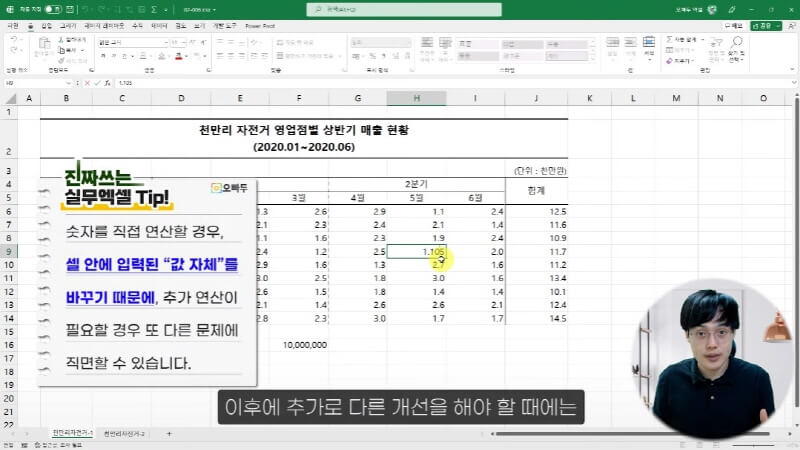
Task: Switch to the 개발 도구 ribbon tab
Action: [x=224, y=26]
